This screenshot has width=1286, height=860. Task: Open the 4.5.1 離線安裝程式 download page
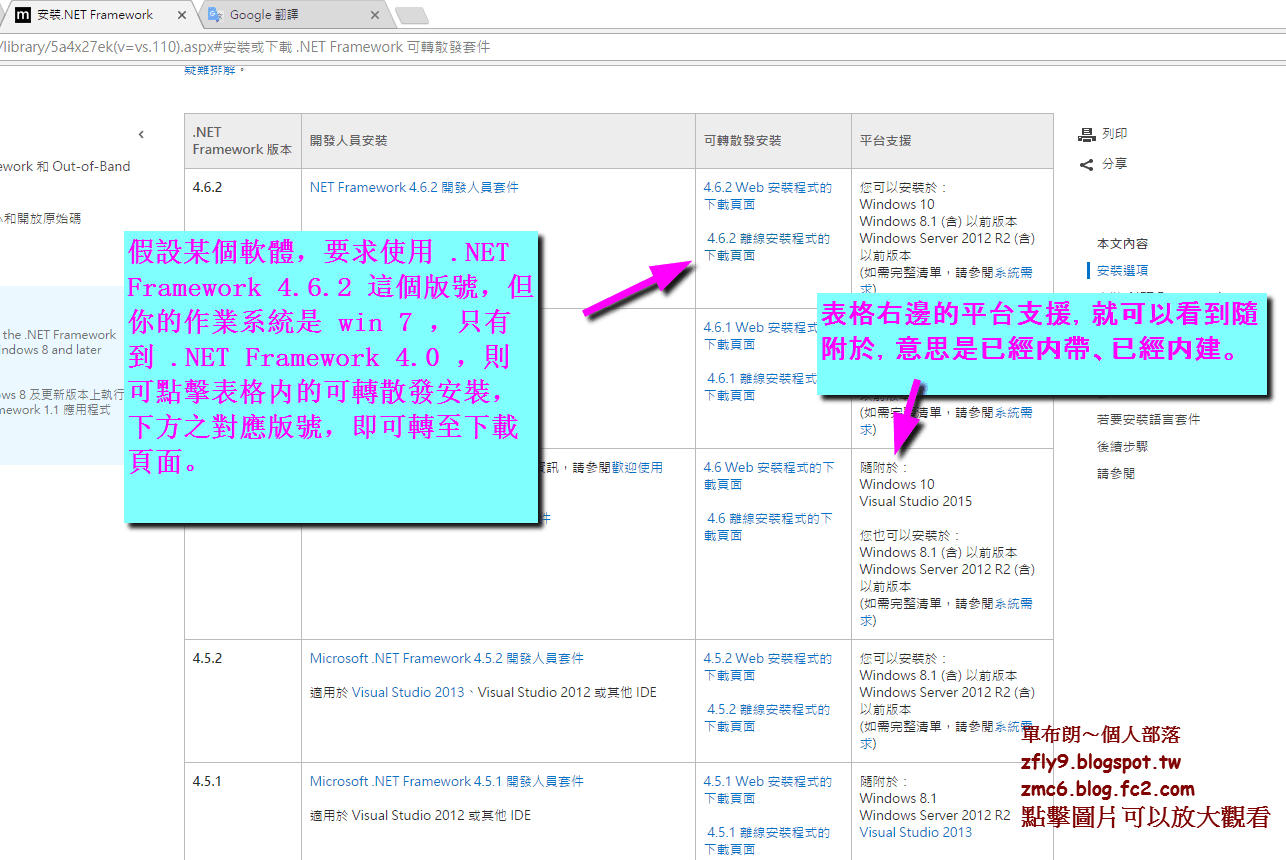(767, 841)
